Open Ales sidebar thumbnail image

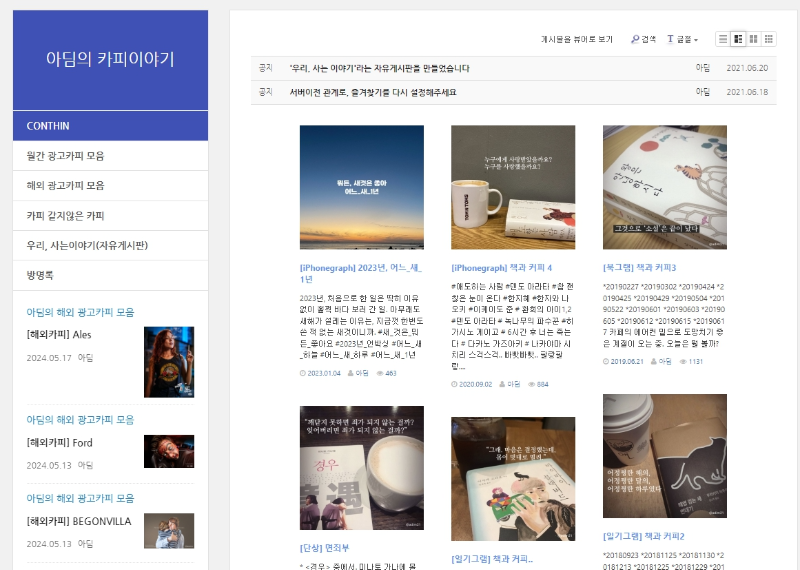pos(169,362)
